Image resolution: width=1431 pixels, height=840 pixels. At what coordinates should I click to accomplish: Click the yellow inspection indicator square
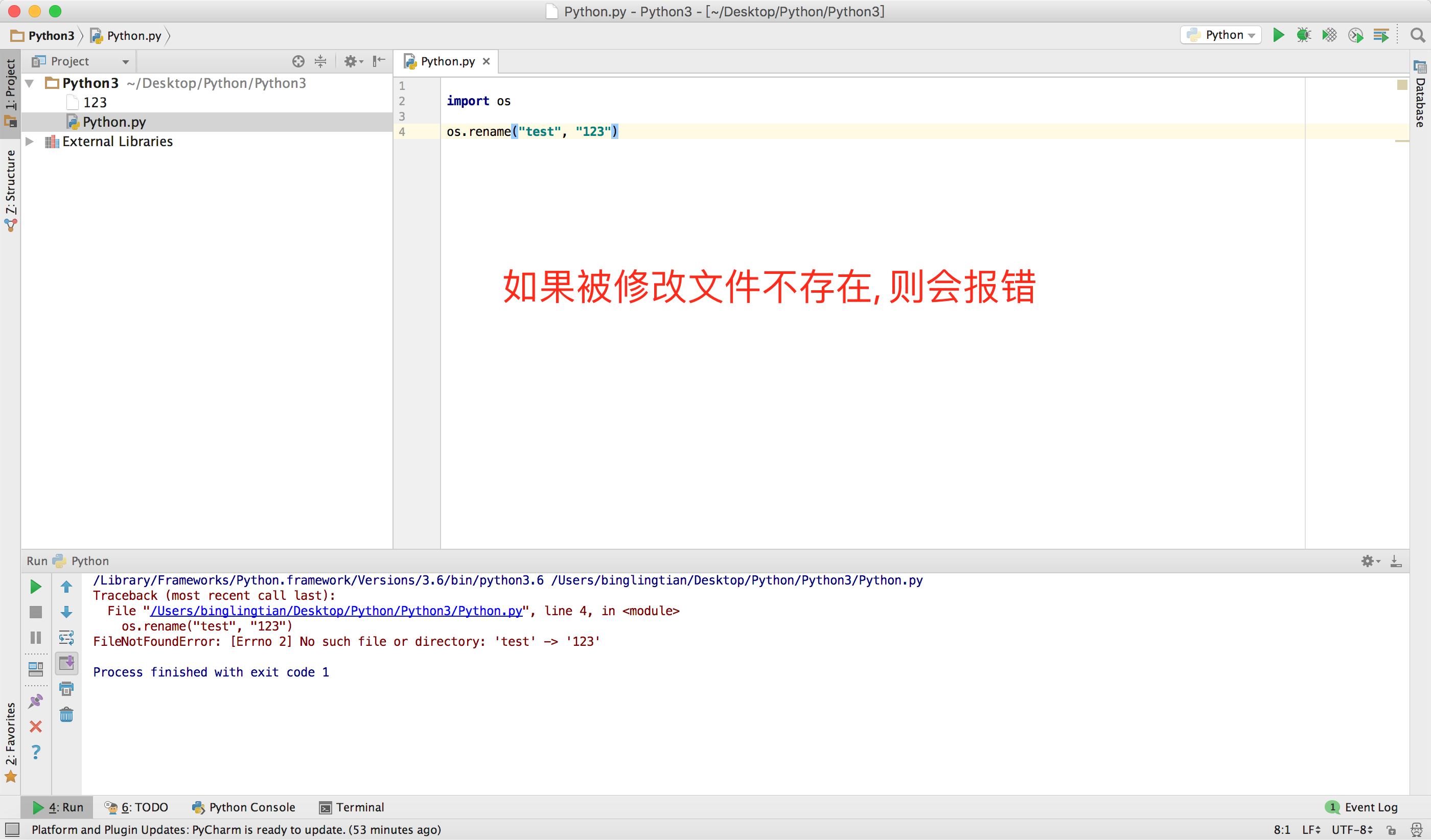click(1401, 85)
